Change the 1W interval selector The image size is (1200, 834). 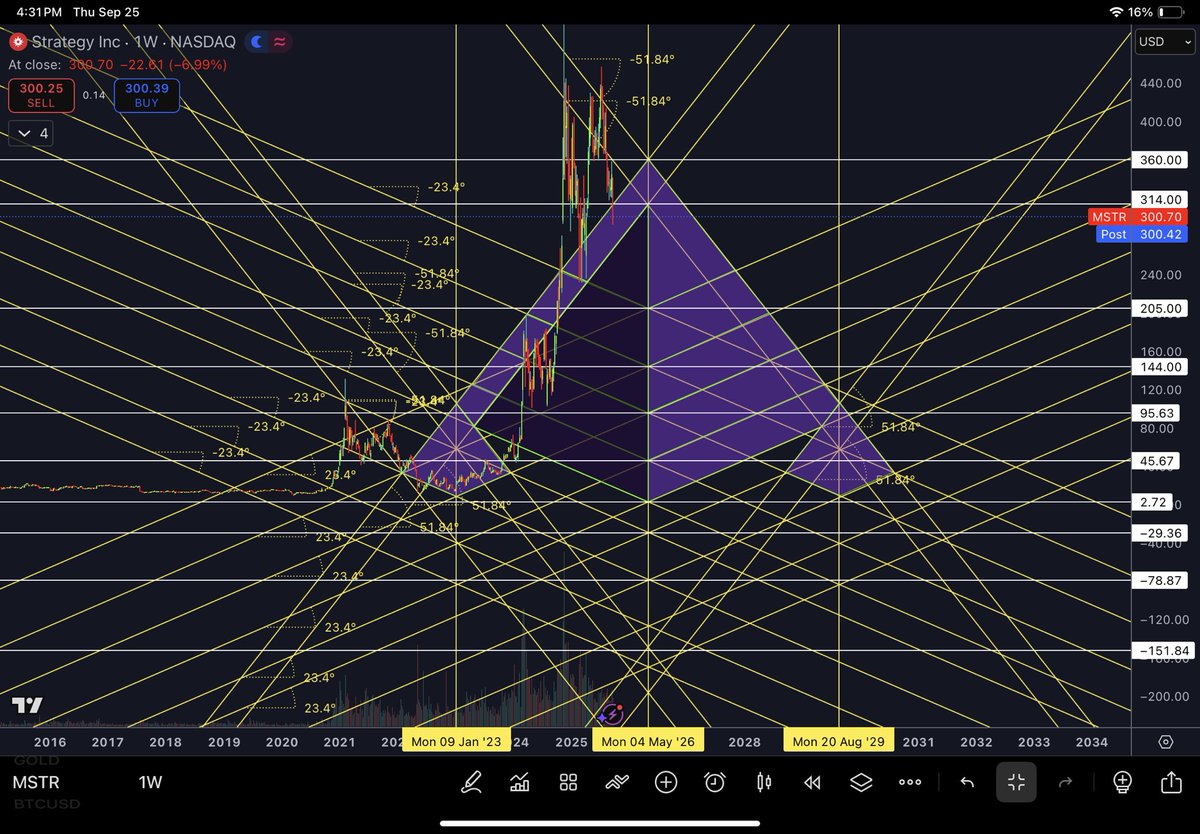(x=150, y=783)
